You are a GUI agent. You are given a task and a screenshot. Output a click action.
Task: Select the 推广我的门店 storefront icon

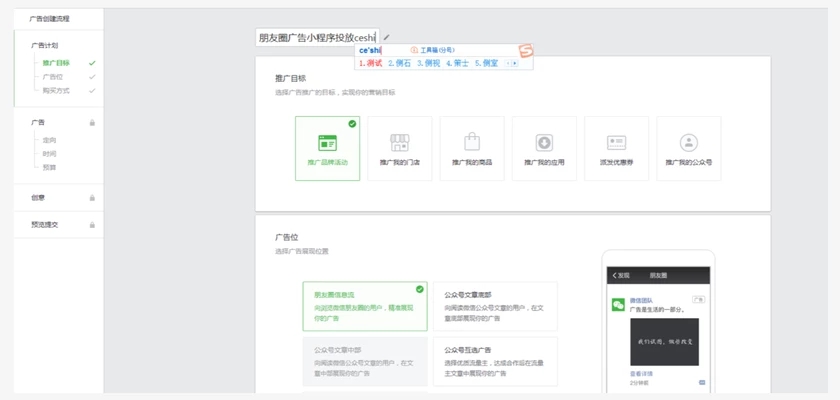tap(399, 143)
